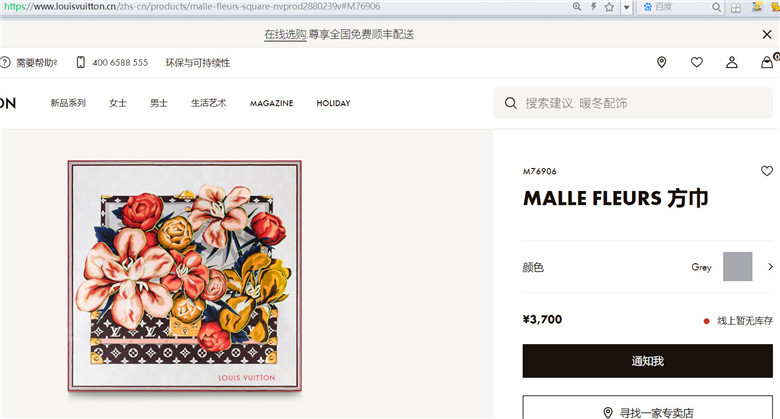Open the account profile icon
The height and width of the screenshot is (419, 780).
coord(731,62)
